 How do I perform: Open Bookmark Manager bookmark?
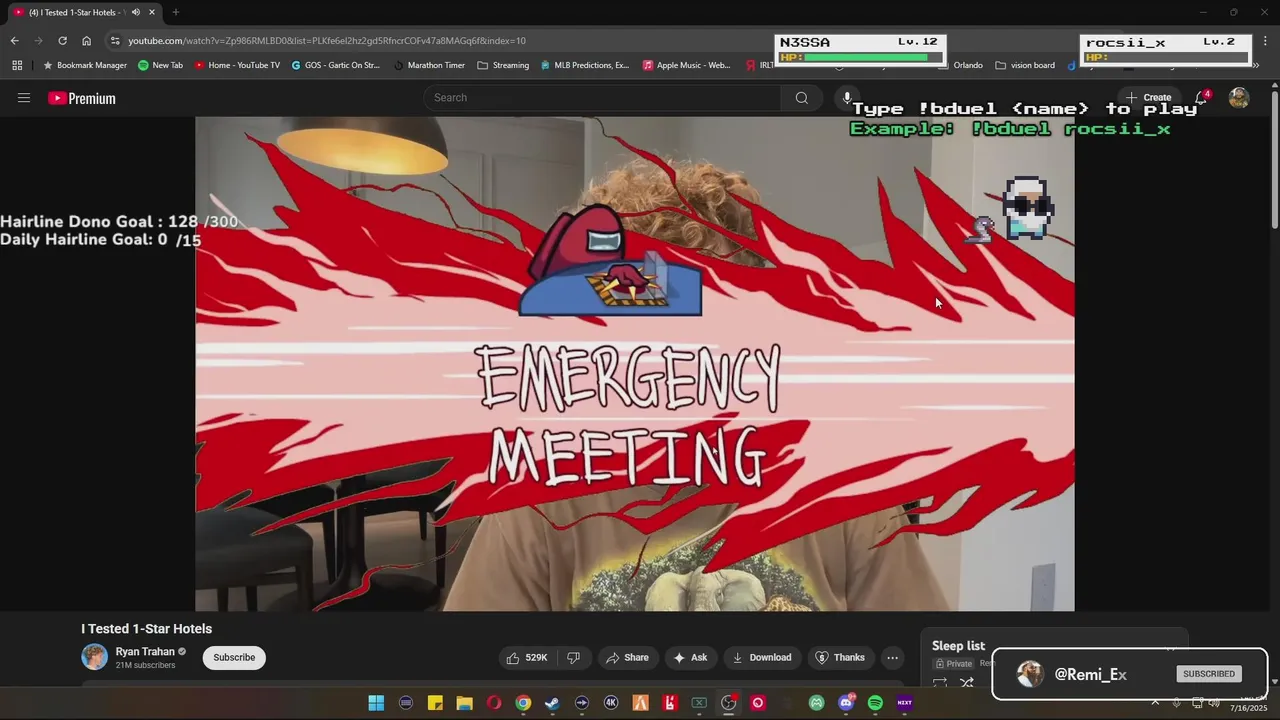(x=85, y=65)
